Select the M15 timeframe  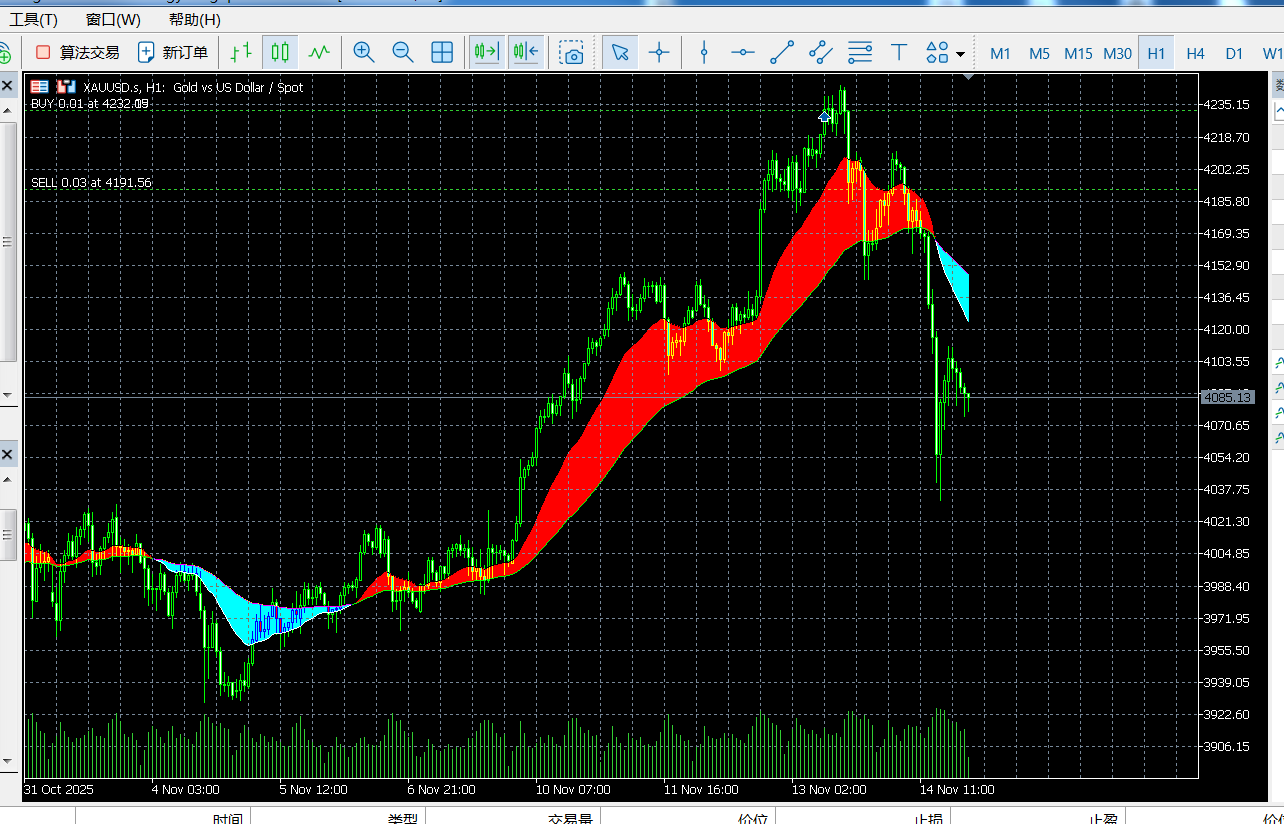(1078, 53)
